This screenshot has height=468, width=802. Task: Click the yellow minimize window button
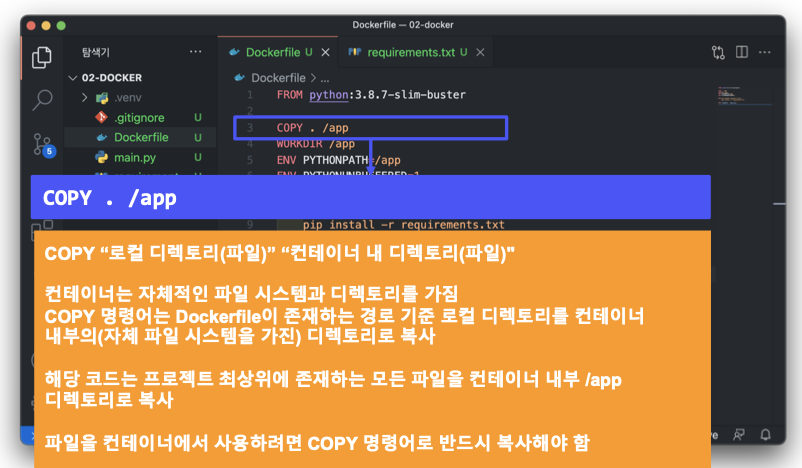click(x=46, y=25)
